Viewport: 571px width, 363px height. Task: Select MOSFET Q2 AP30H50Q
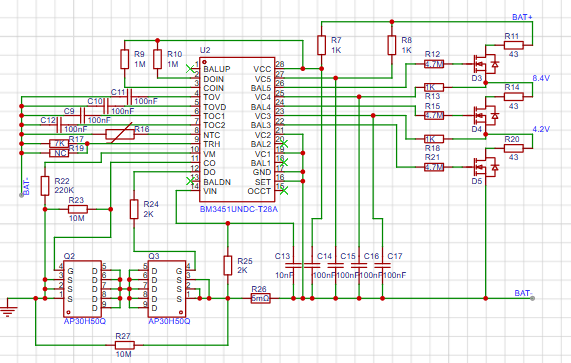(x=83, y=289)
